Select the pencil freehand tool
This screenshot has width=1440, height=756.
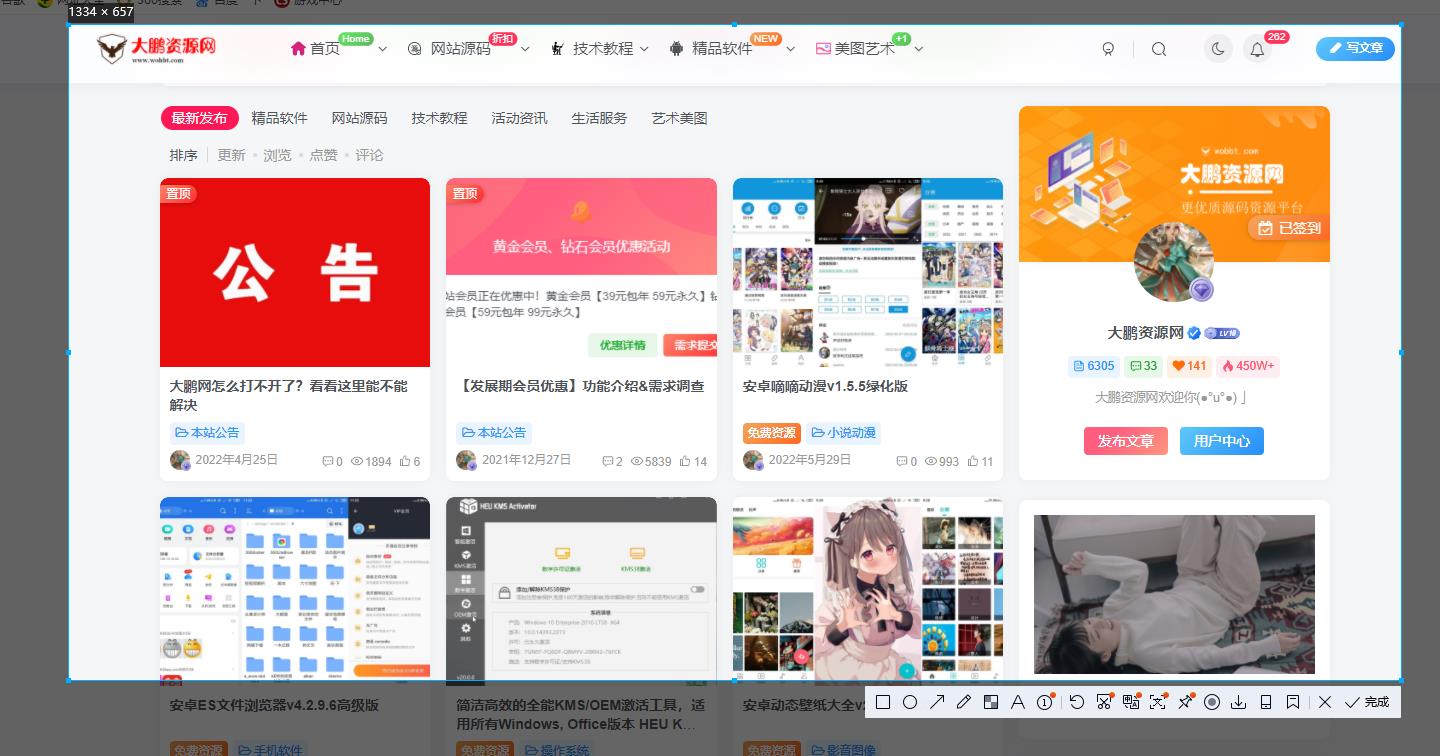pos(964,702)
